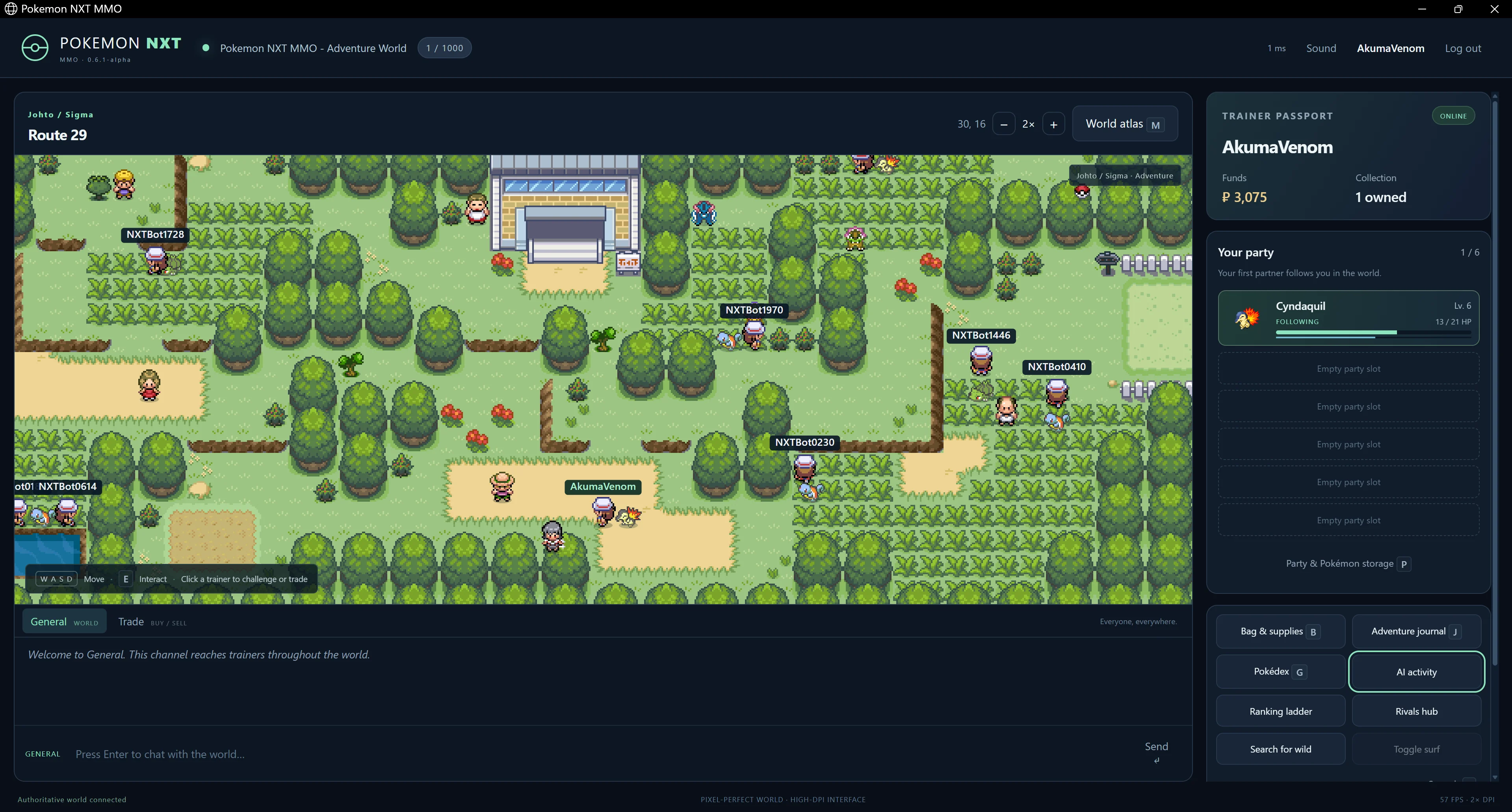The height and width of the screenshot is (812, 1512).
Task: Click the 1 ms latency indicator
Action: coord(1276,48)
